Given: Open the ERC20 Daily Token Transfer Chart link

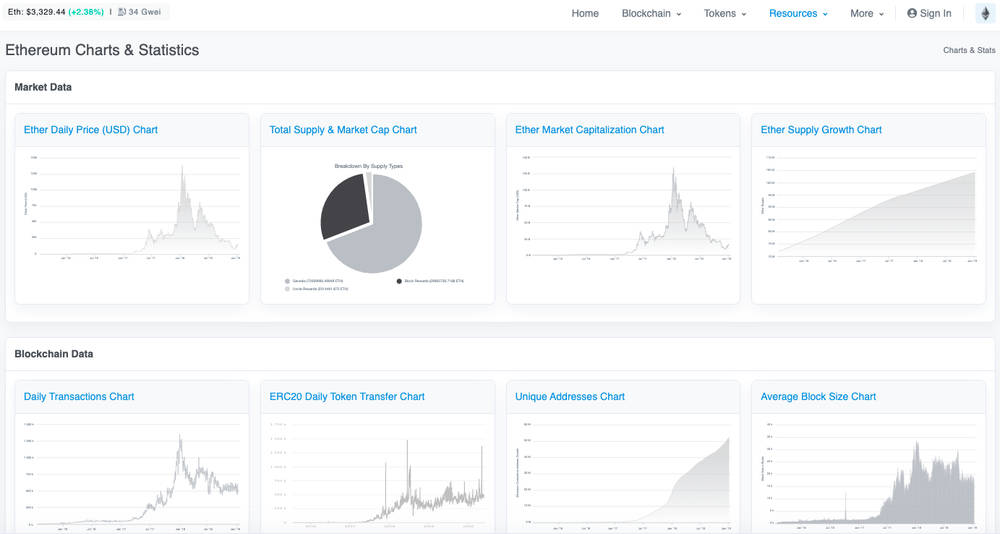Looking at the screenshot, I should [347, 396].
